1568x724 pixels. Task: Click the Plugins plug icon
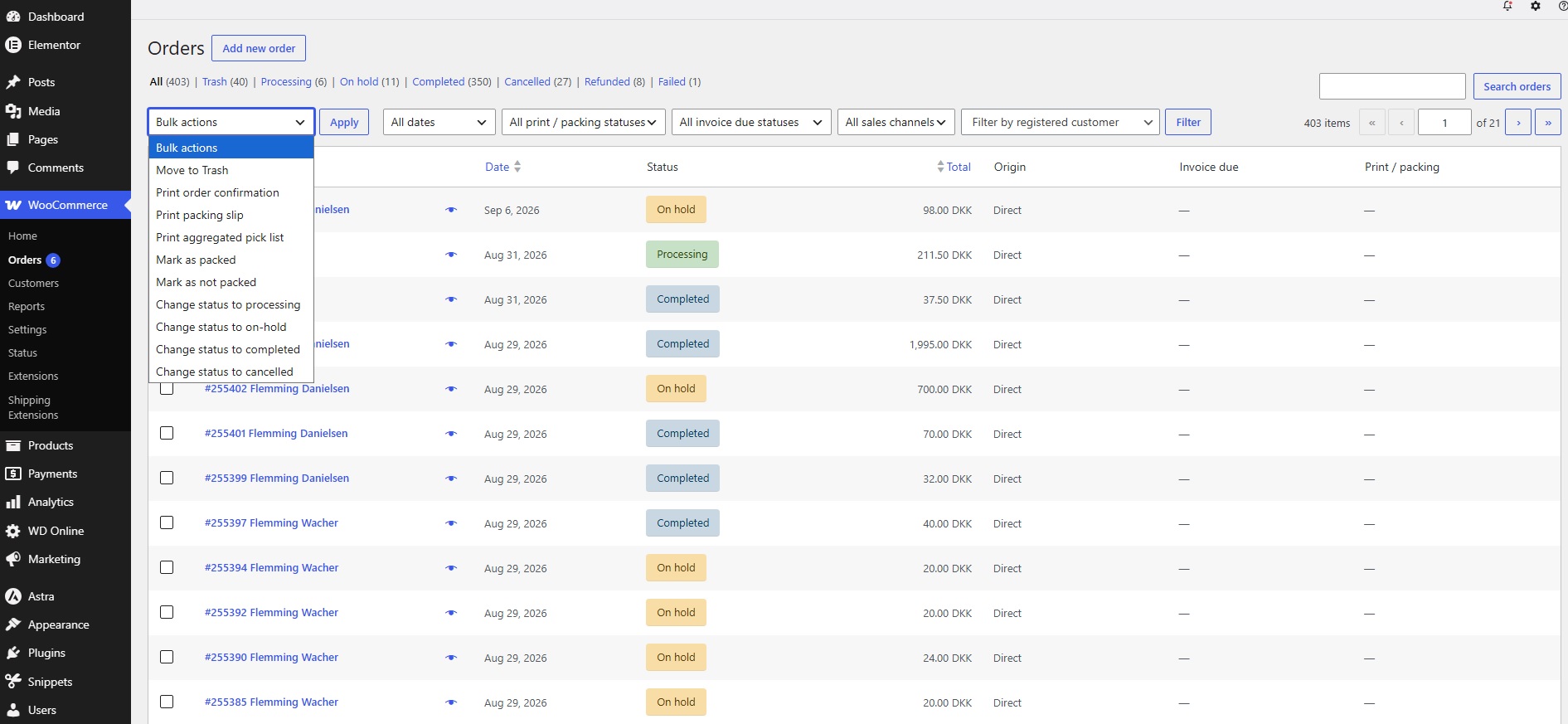[x=13, y=653]
